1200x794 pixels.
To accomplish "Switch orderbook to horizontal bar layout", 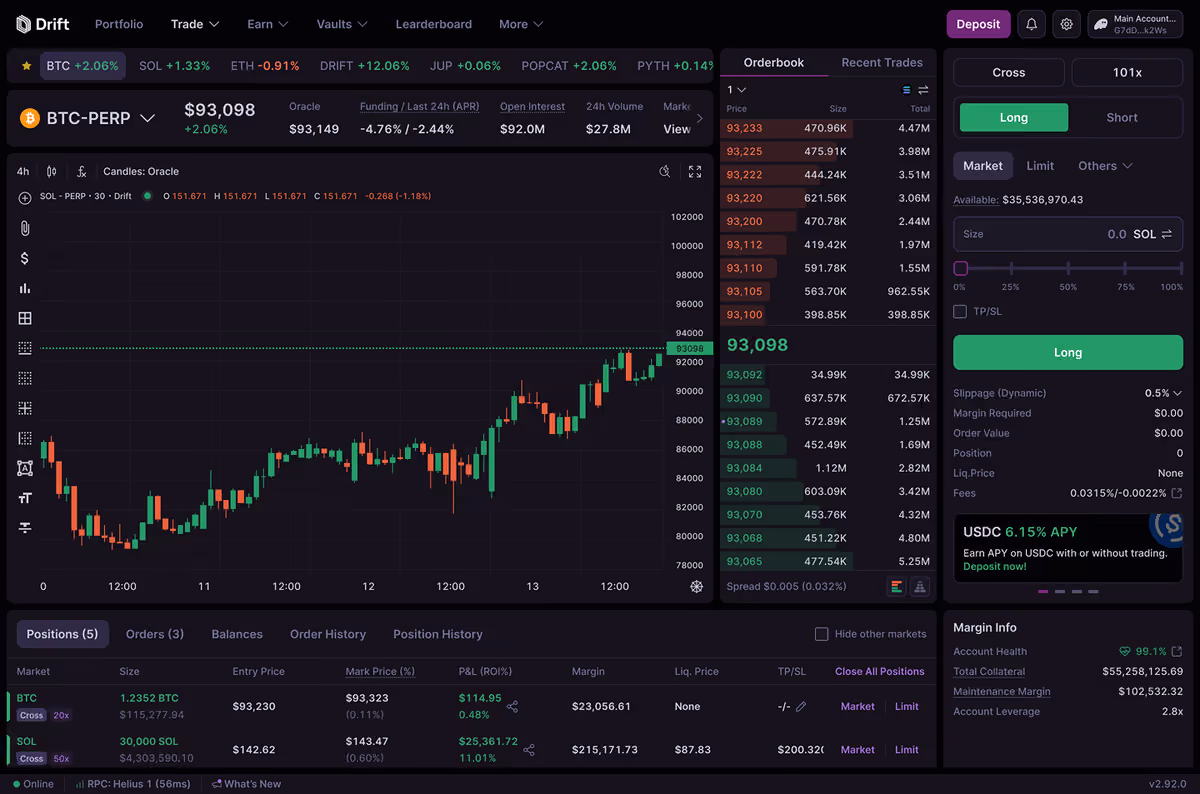I will (896, 586).
